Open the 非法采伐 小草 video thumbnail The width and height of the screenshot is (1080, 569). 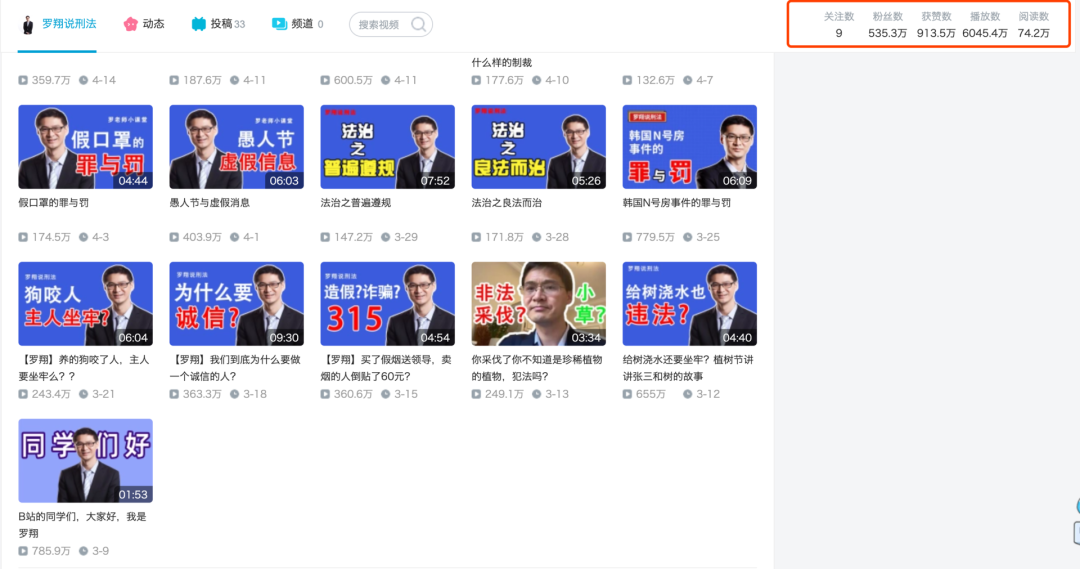pyautogui.click(x=538, y=304)
